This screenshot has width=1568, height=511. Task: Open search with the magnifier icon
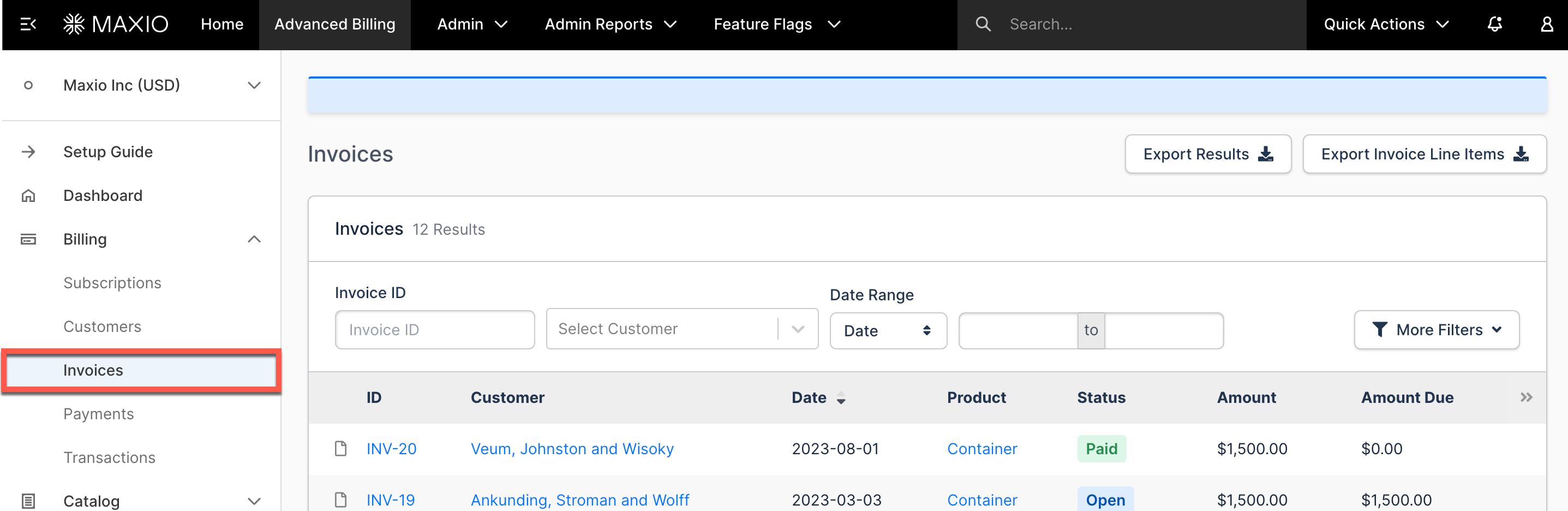coord(984,25)
